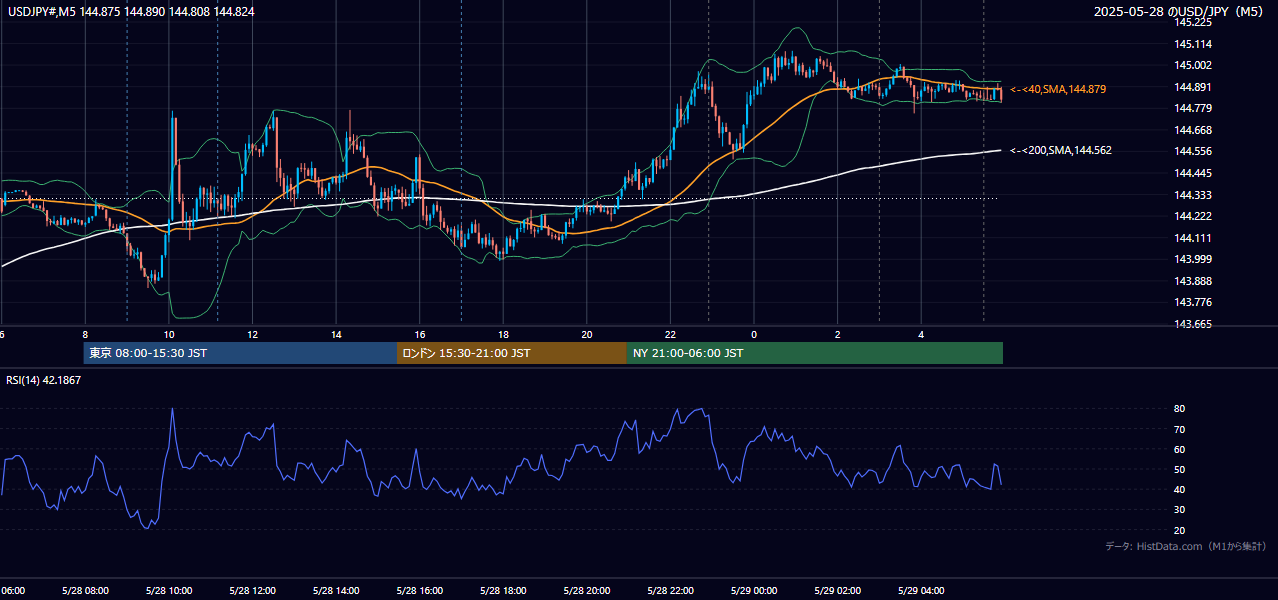Click hour label 12 under price chart
The height and width of the screenshot is (600, 1278).
pos(253,335)
